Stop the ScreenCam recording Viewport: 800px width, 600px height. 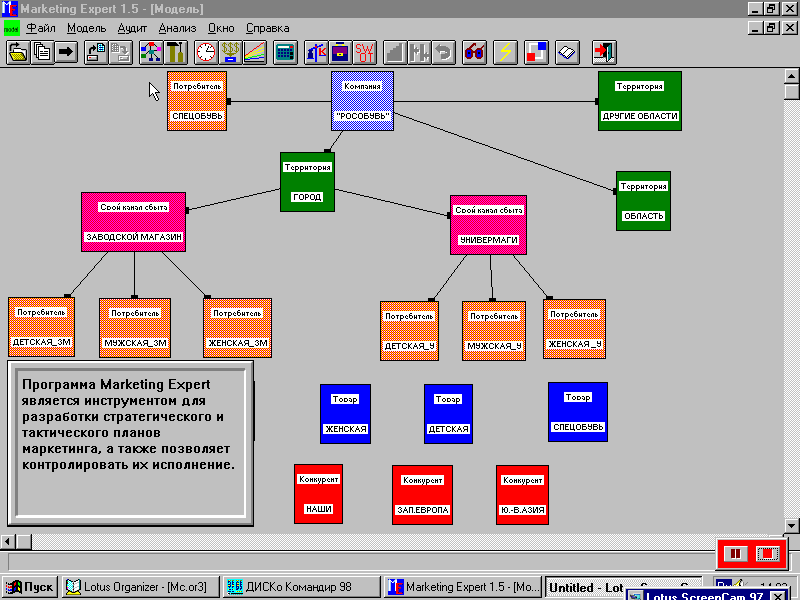[768, 554]
